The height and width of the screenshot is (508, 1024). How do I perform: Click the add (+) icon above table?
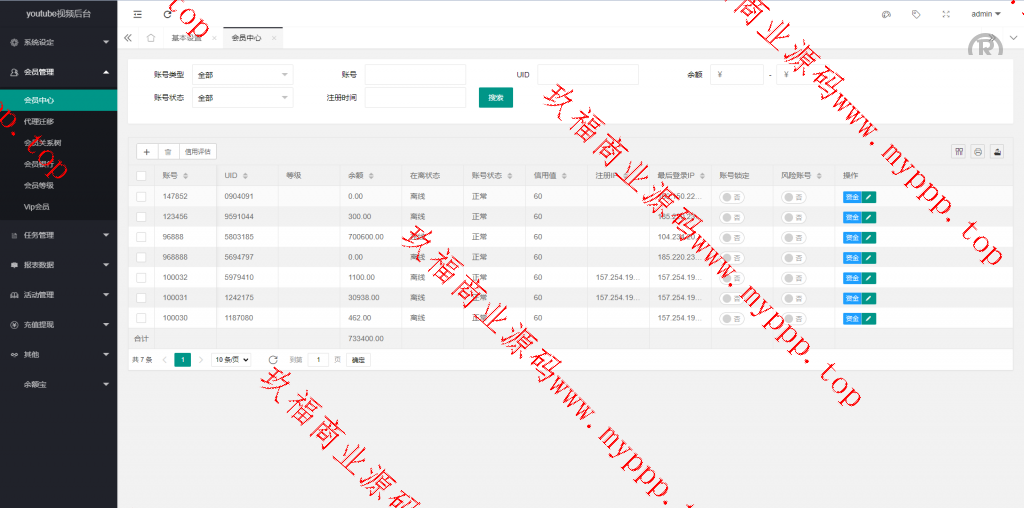(147, 152)
